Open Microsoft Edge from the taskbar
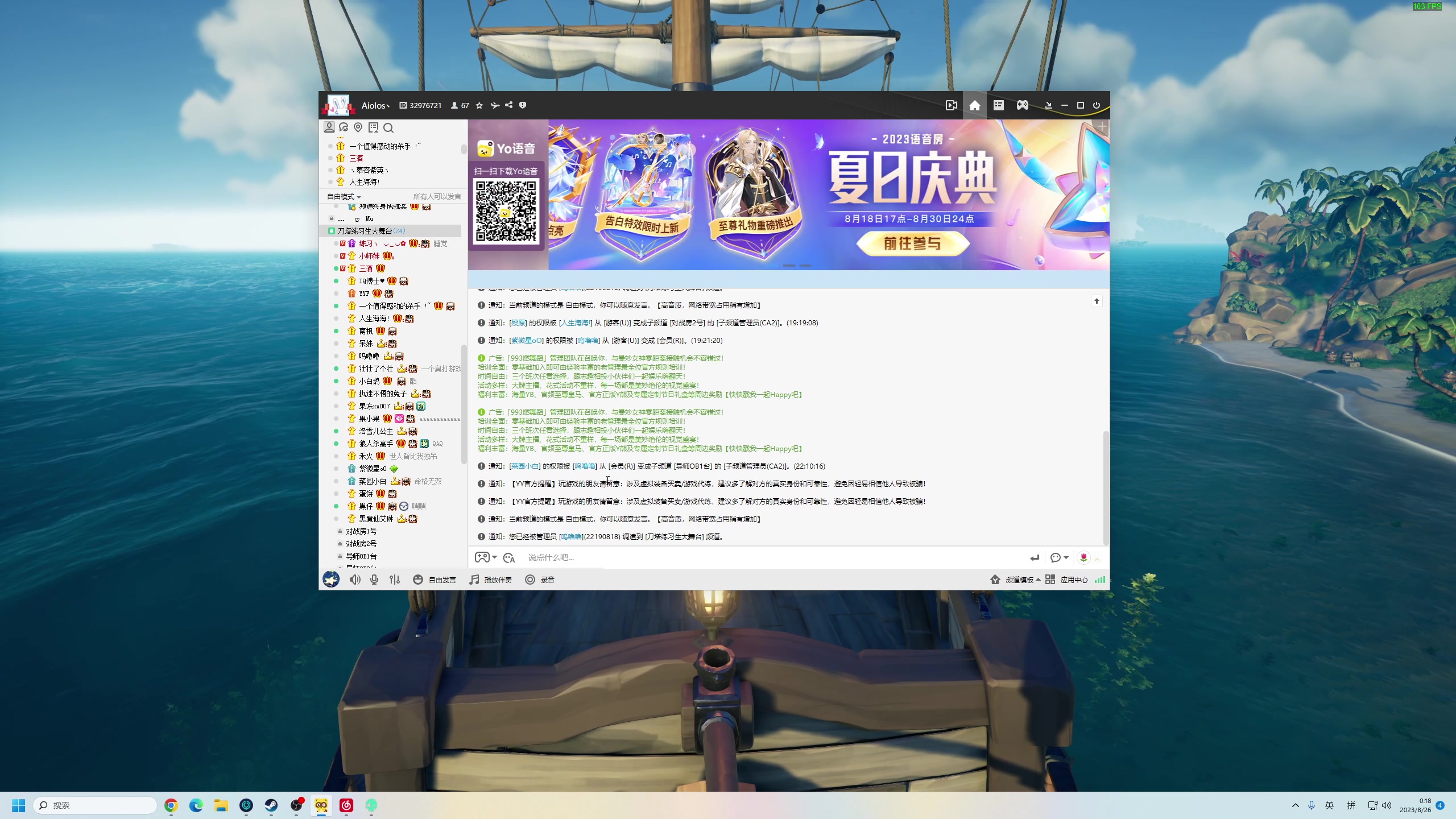The width and height of the screenshot is (1456, 819). (196, 805)
